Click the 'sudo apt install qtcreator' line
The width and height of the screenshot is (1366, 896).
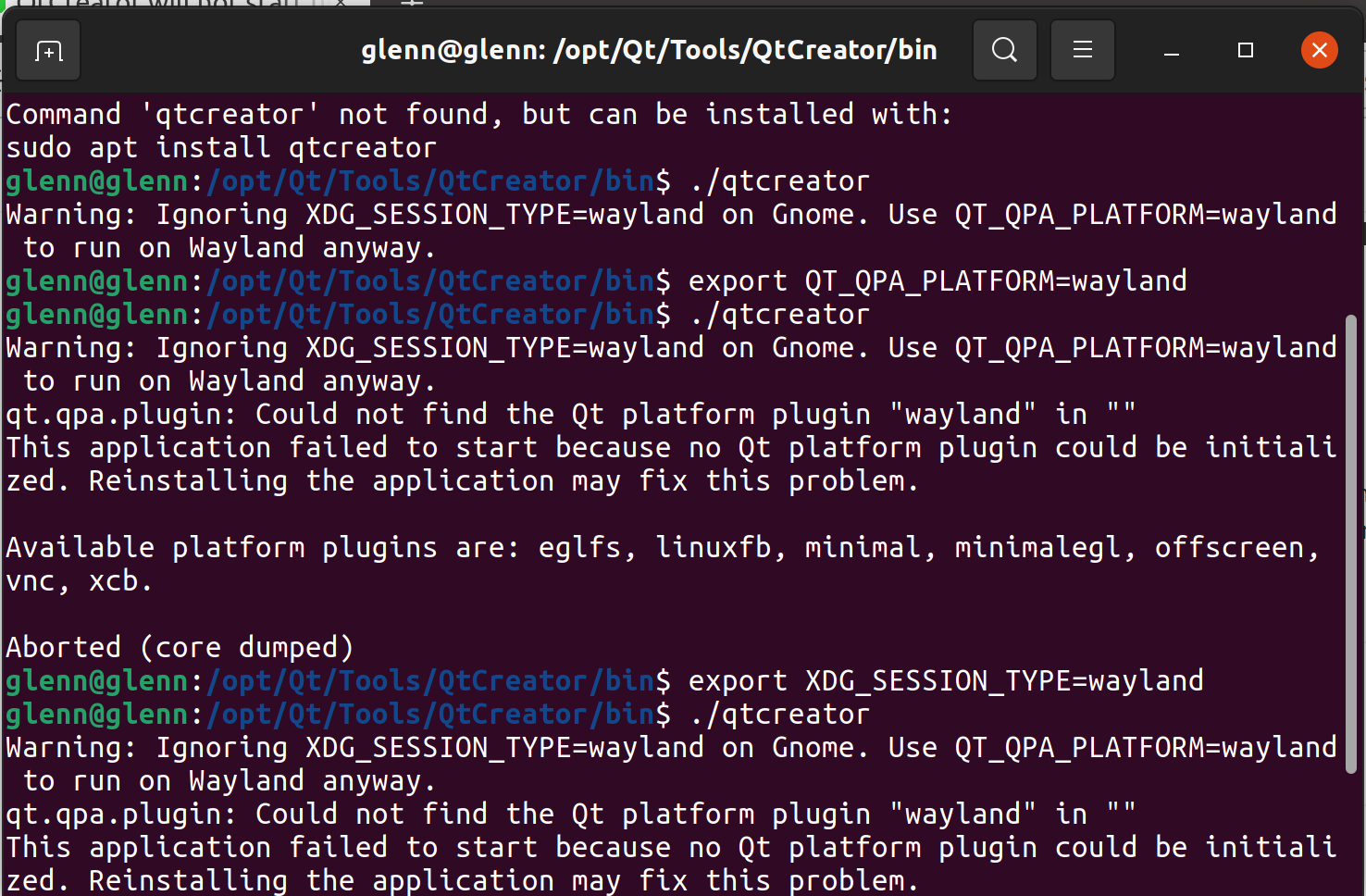click(221, 148)
